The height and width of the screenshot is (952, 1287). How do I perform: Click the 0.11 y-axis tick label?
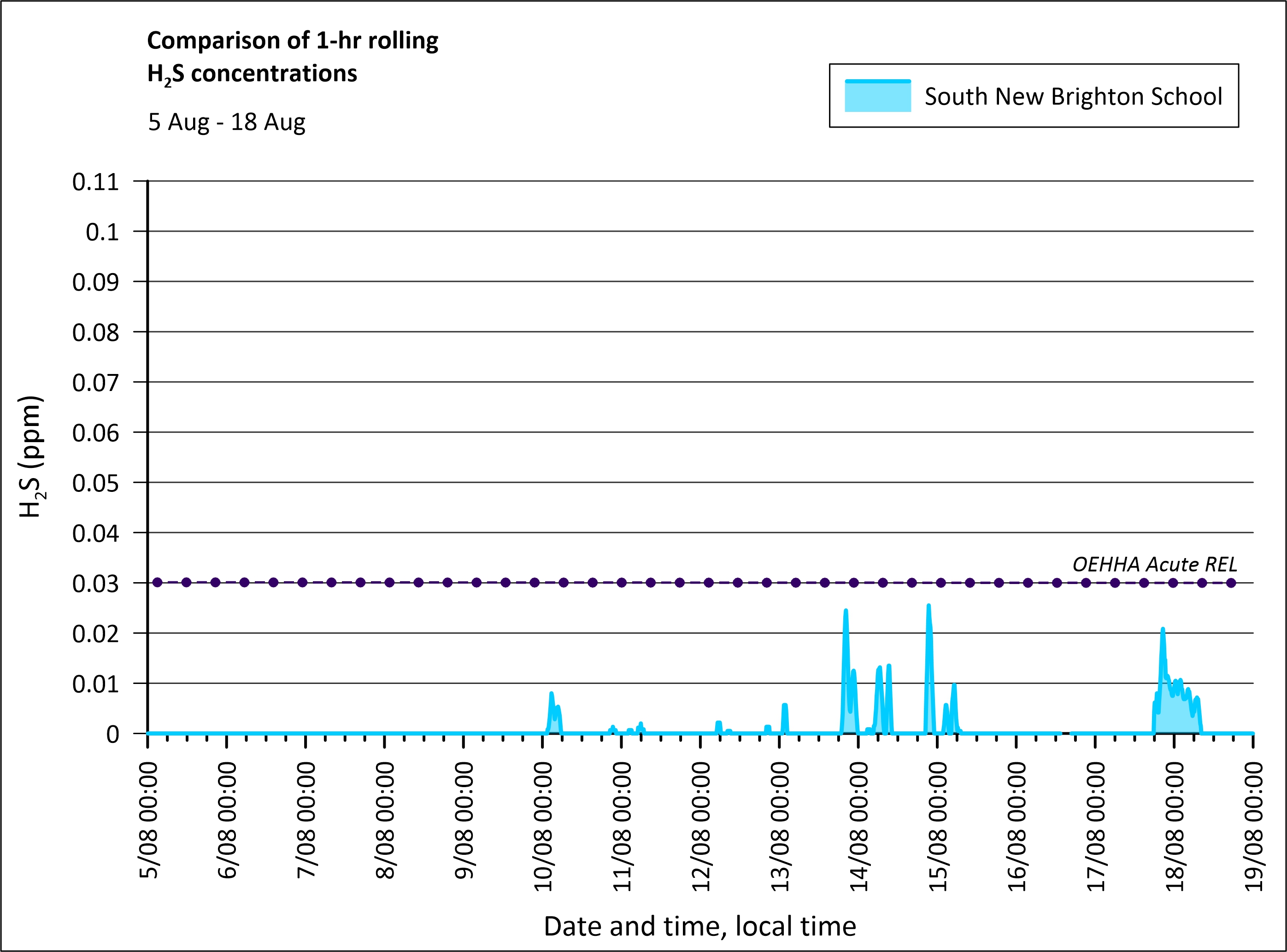[x=96, y=181]
